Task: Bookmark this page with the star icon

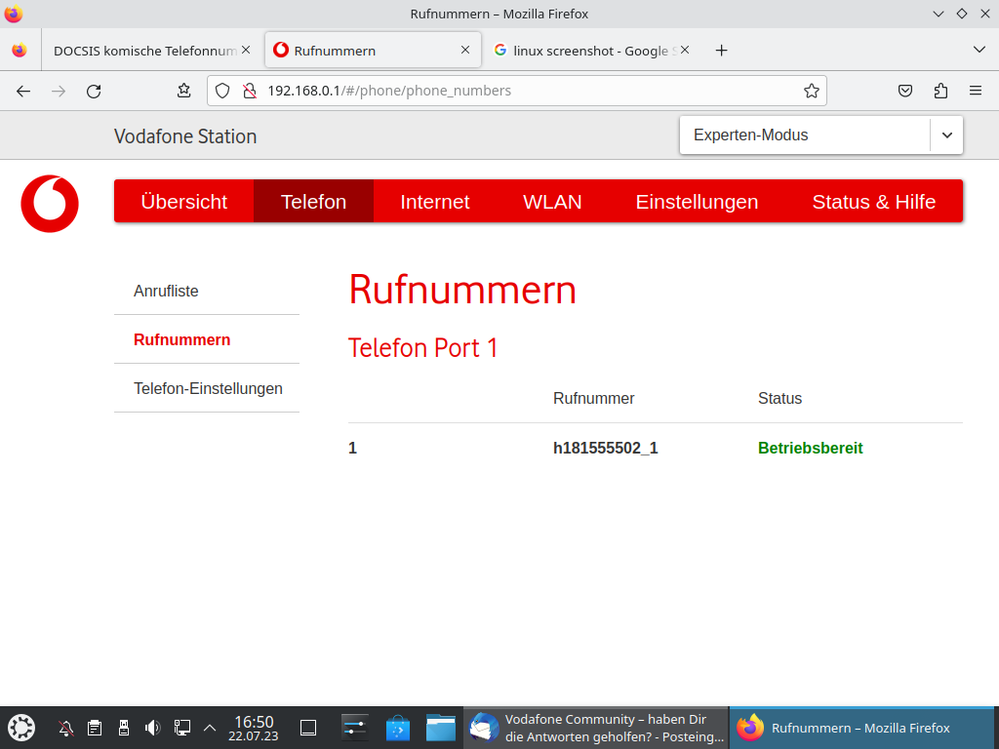Action: coord(811,91)
